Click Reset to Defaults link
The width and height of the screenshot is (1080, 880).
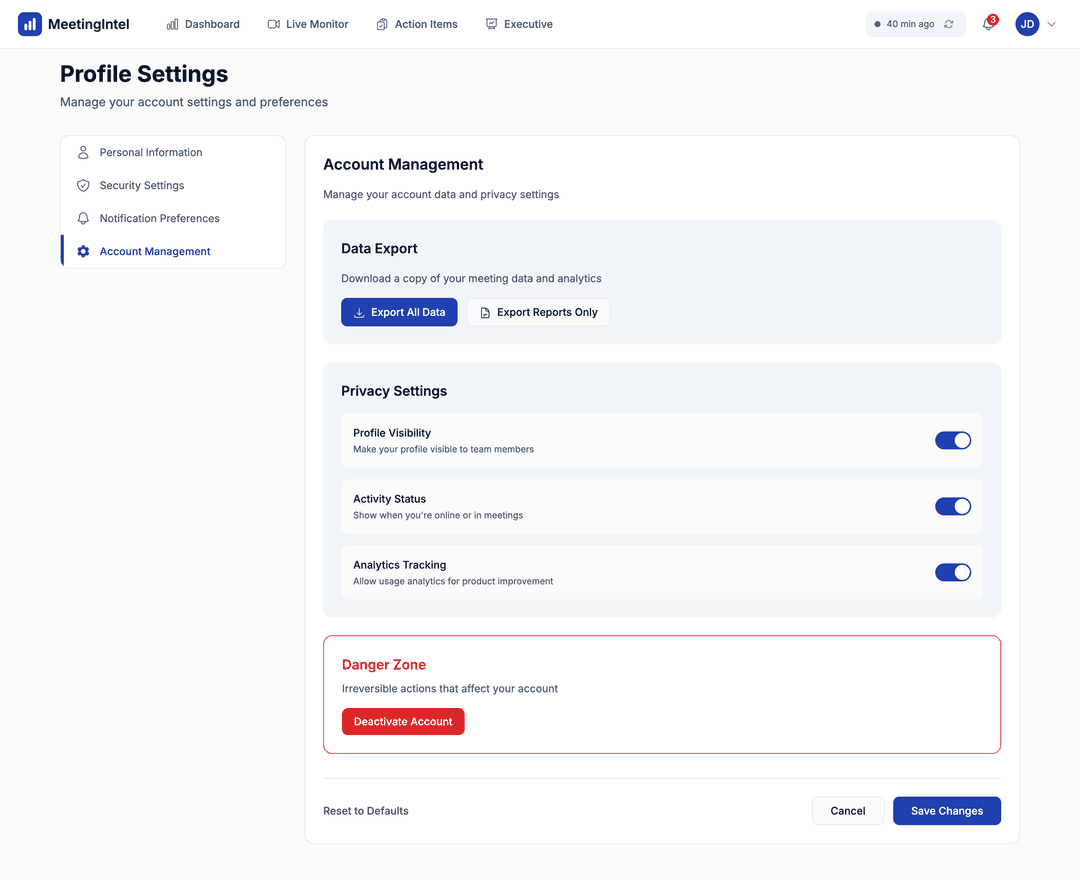click(x=366, y=811)
